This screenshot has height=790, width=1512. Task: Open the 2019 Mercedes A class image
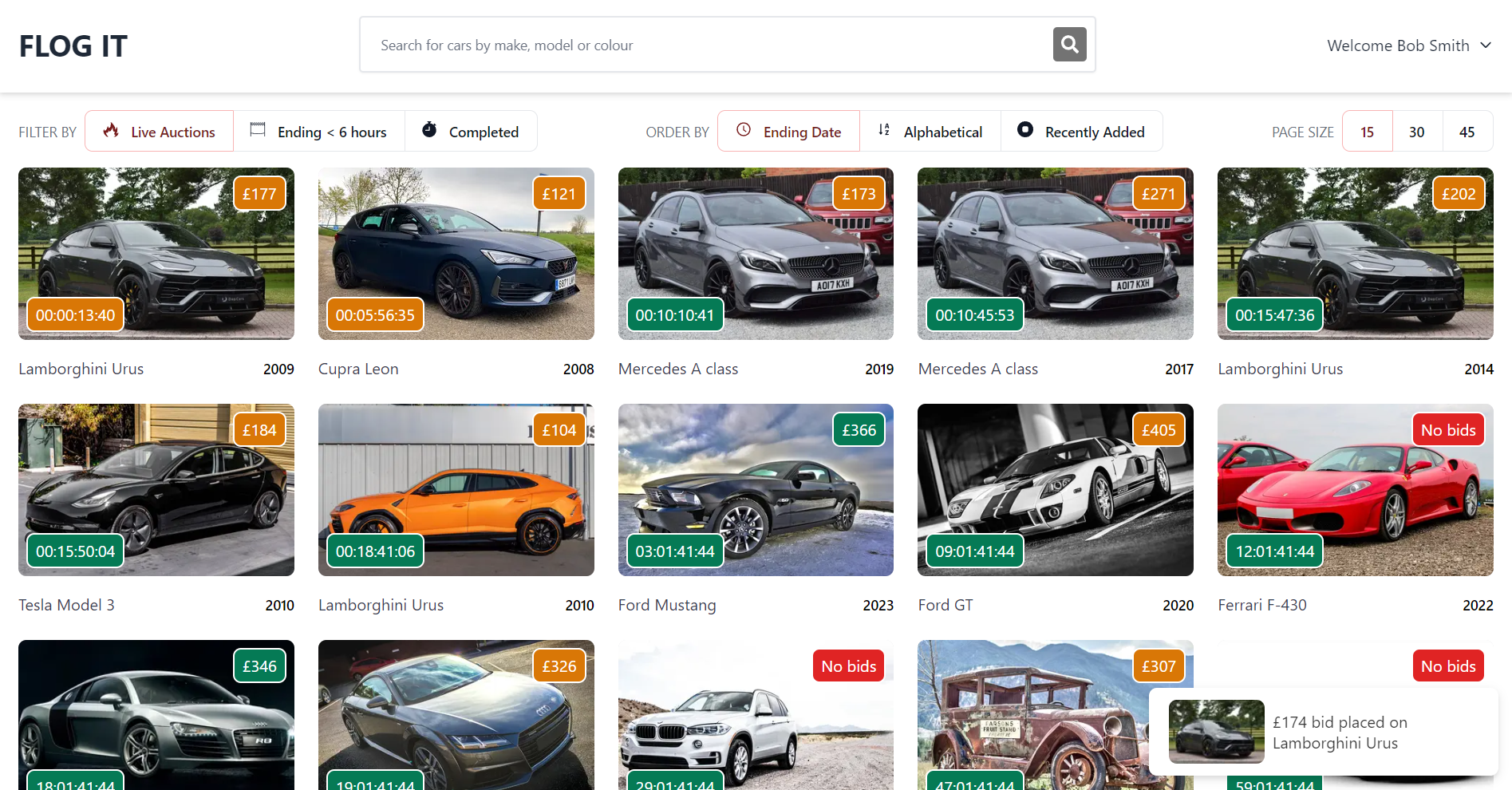click(756, 254)
